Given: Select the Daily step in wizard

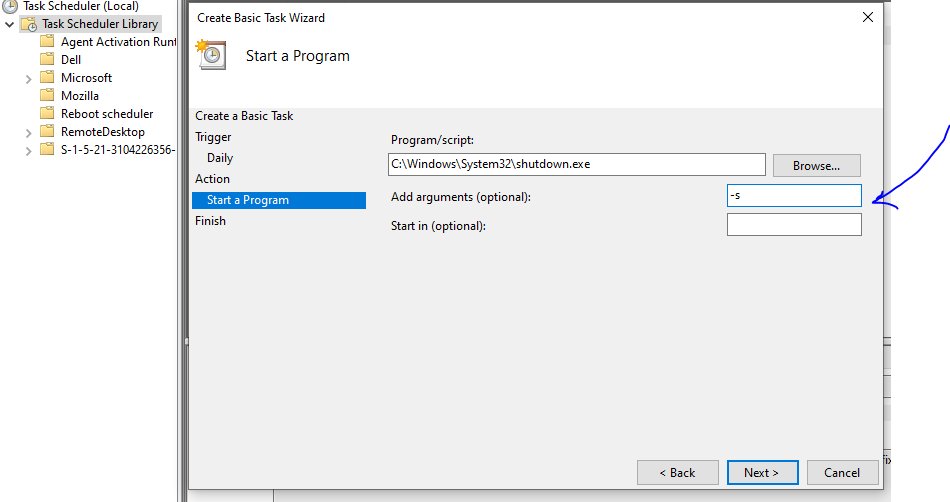Looking at the screenshot, I should 220,158.
